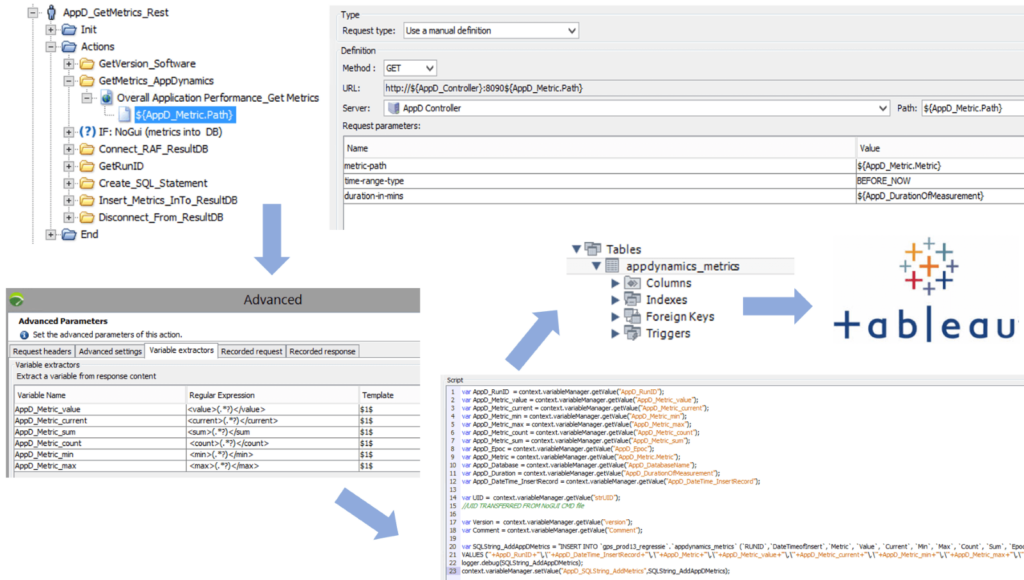Collapse the Actions folder node
Viewport: 1024px width, 580px height.
[x=50, y=46]
